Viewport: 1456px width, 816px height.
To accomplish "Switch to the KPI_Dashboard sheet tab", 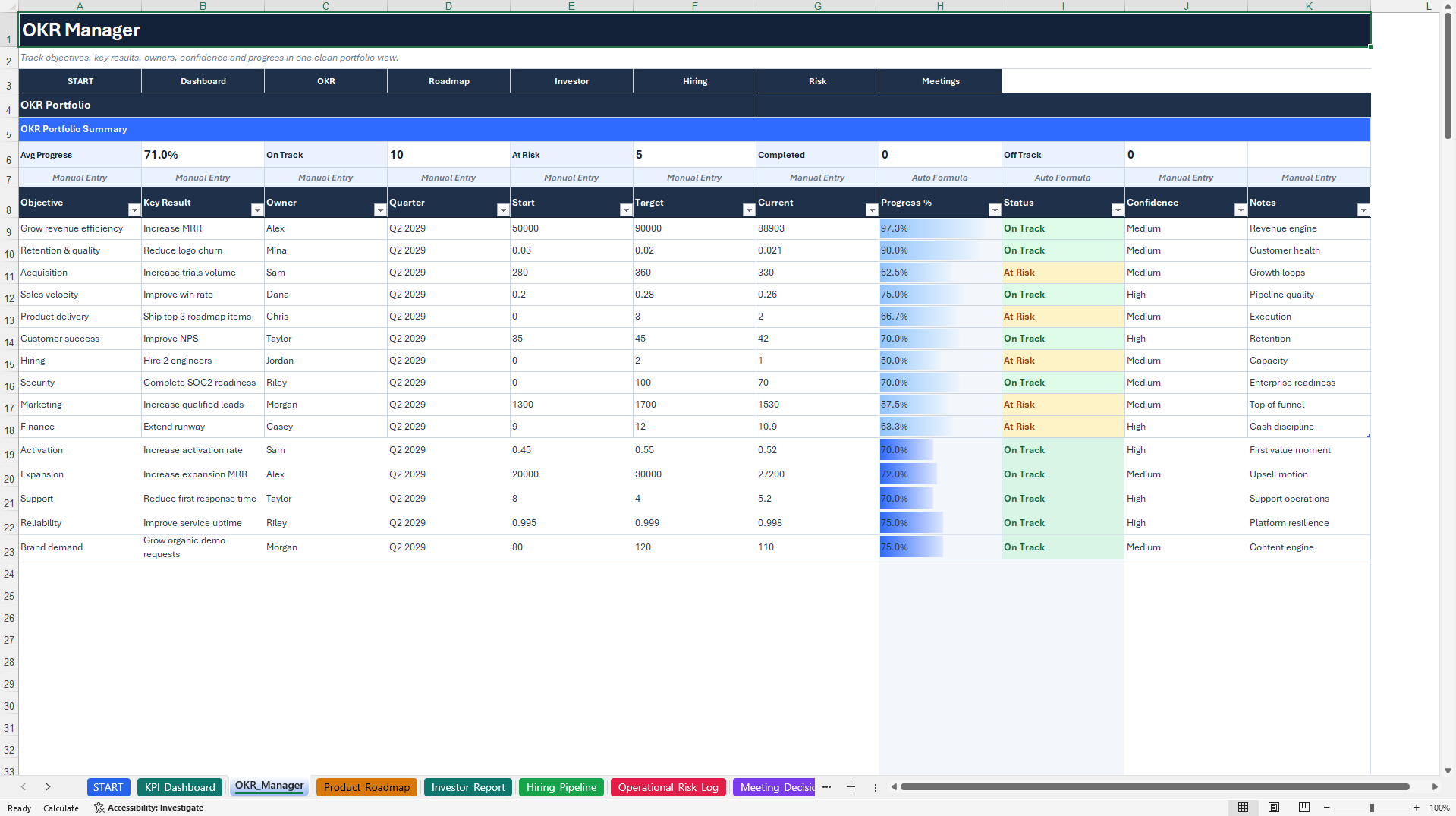I will pos(181,787).
